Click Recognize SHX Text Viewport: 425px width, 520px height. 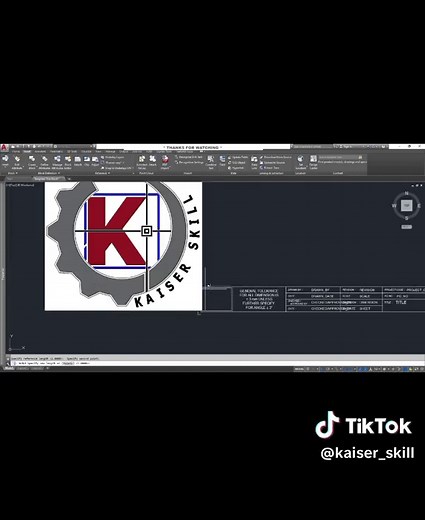click(189, 157)
